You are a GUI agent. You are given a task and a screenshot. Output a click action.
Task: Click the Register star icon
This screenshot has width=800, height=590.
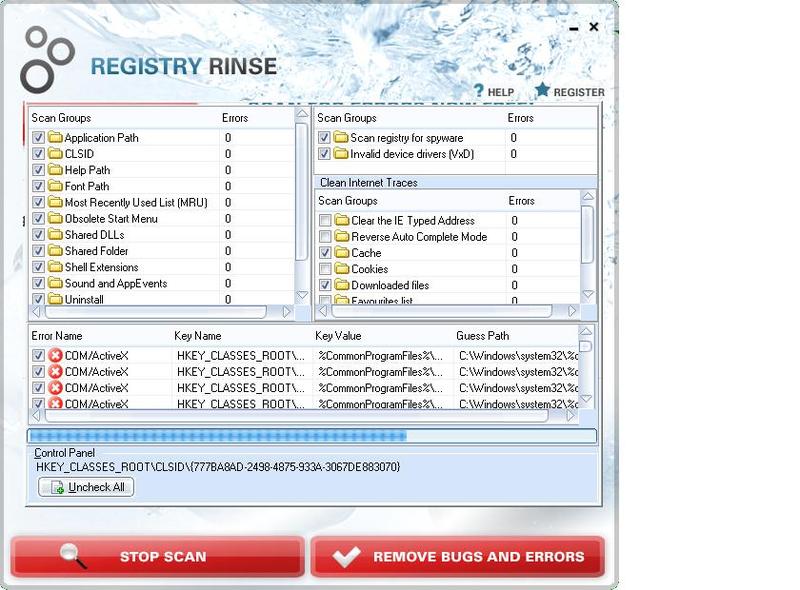[x=542, y=90]
